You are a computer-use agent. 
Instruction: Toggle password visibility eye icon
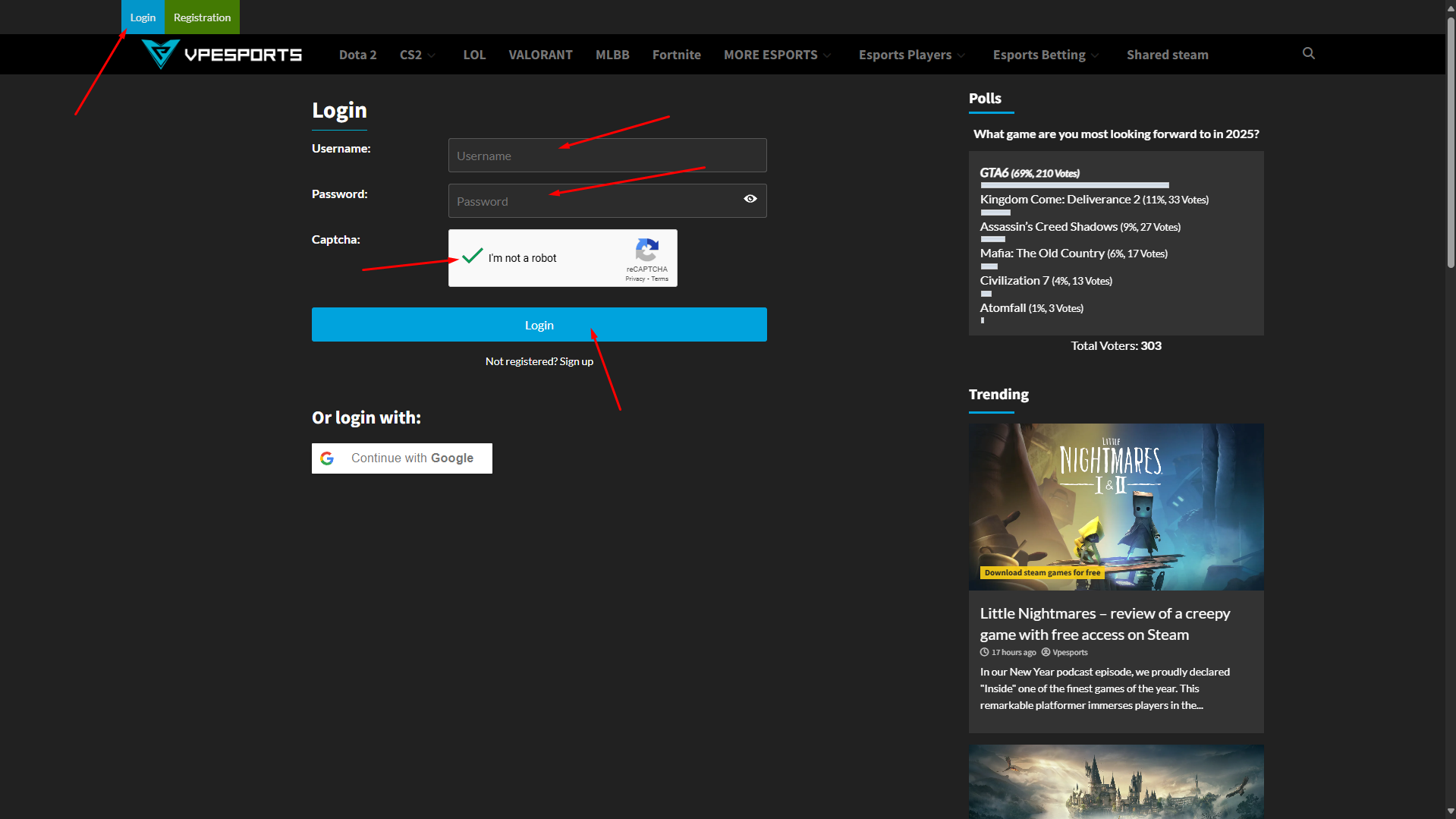click(x=750, y=199)
